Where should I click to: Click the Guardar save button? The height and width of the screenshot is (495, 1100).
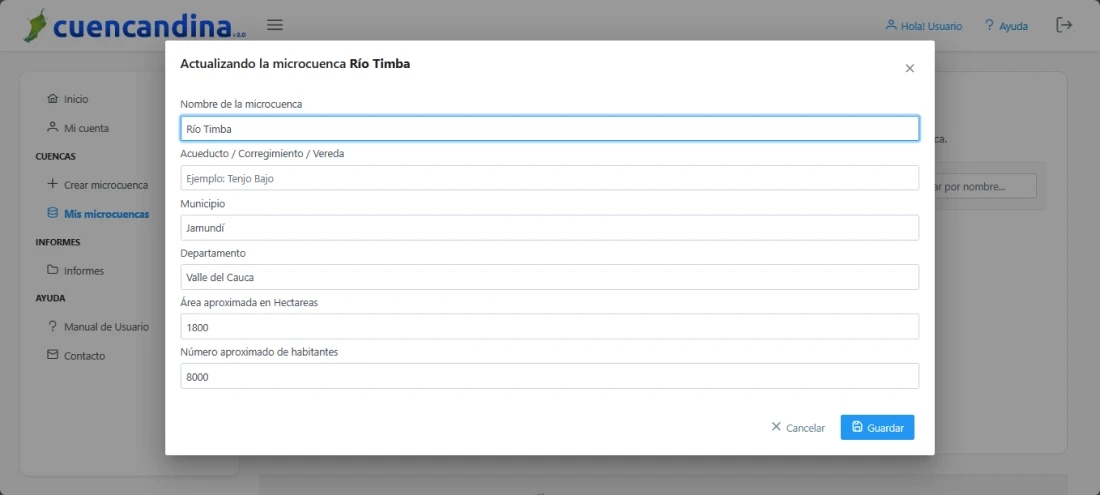pyautogui.click(x=877, y=428)
